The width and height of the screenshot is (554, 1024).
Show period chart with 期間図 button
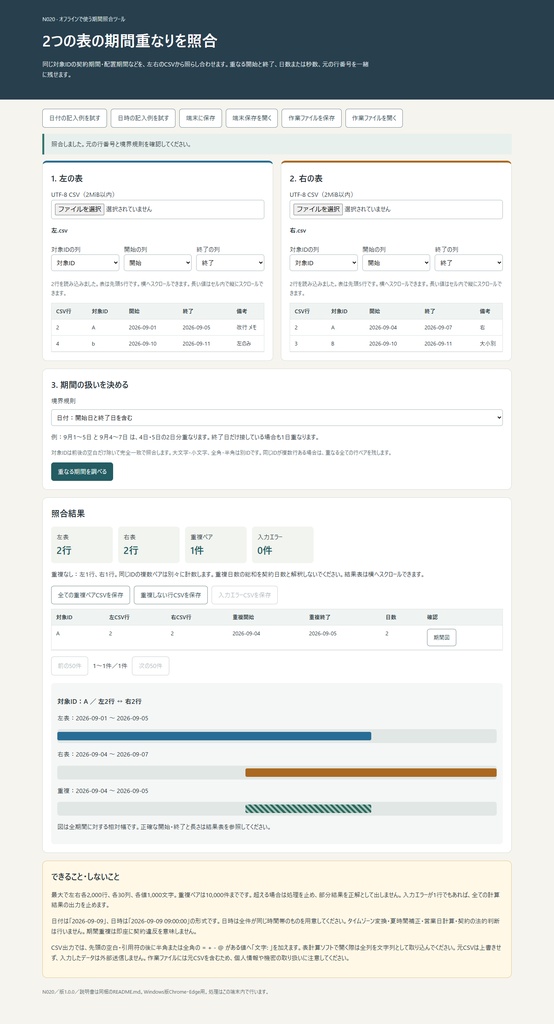[x=442, y=637]
